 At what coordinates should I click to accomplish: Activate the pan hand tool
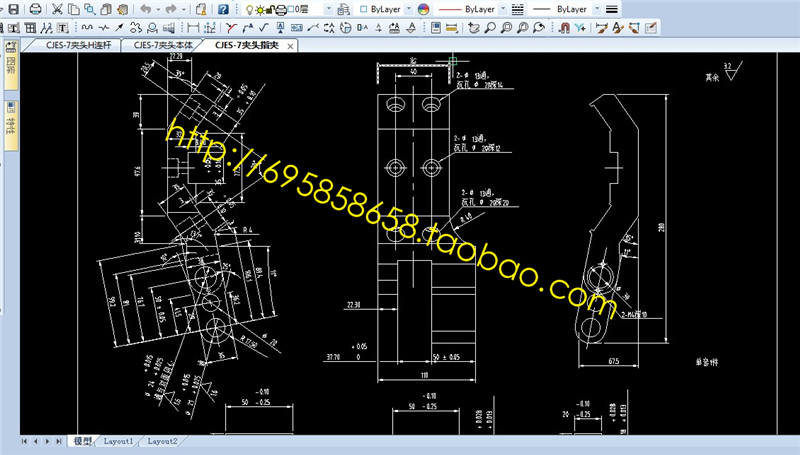click(473, 28)
